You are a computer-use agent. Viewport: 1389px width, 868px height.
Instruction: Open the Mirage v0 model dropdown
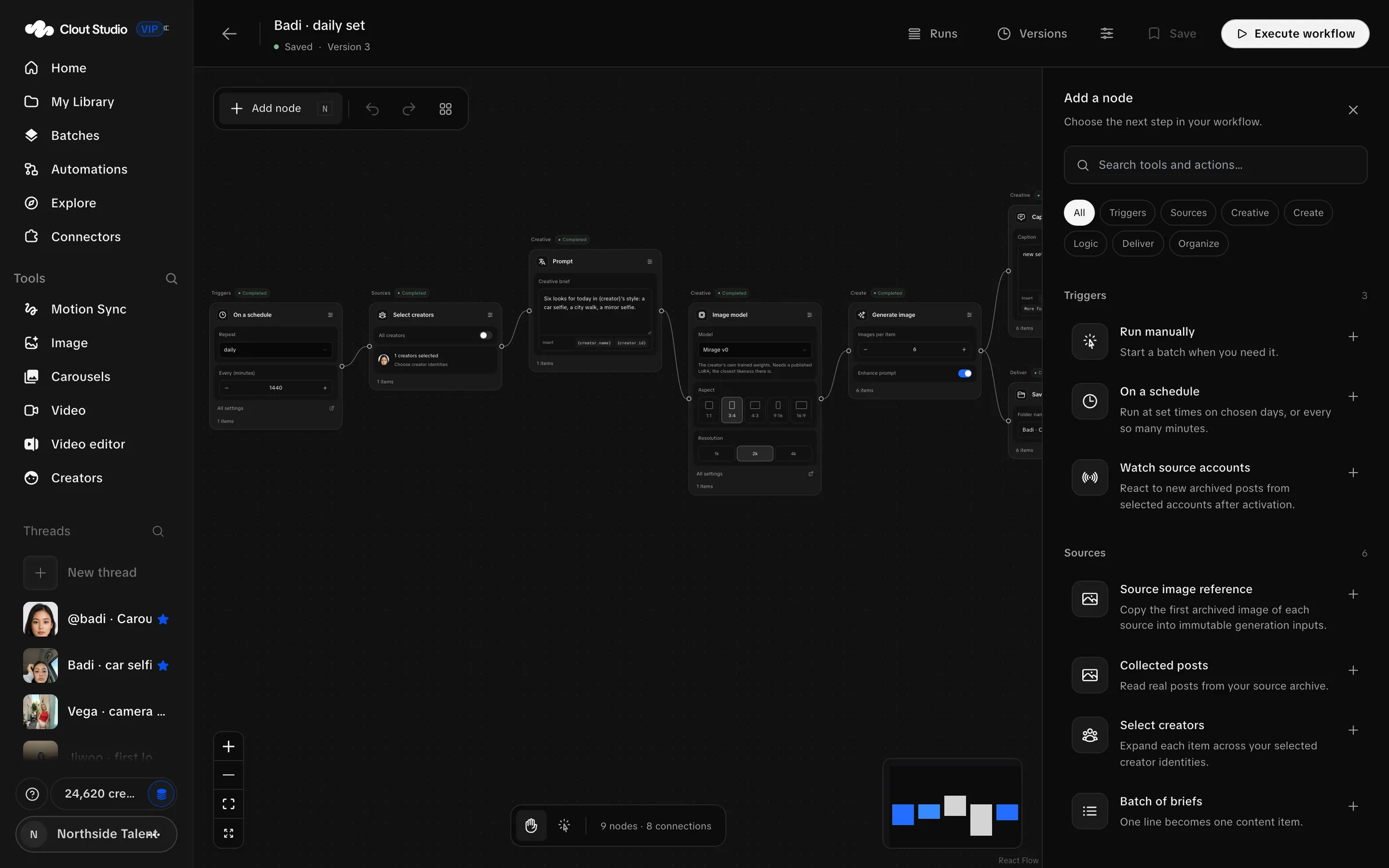[x=754, y=350]
